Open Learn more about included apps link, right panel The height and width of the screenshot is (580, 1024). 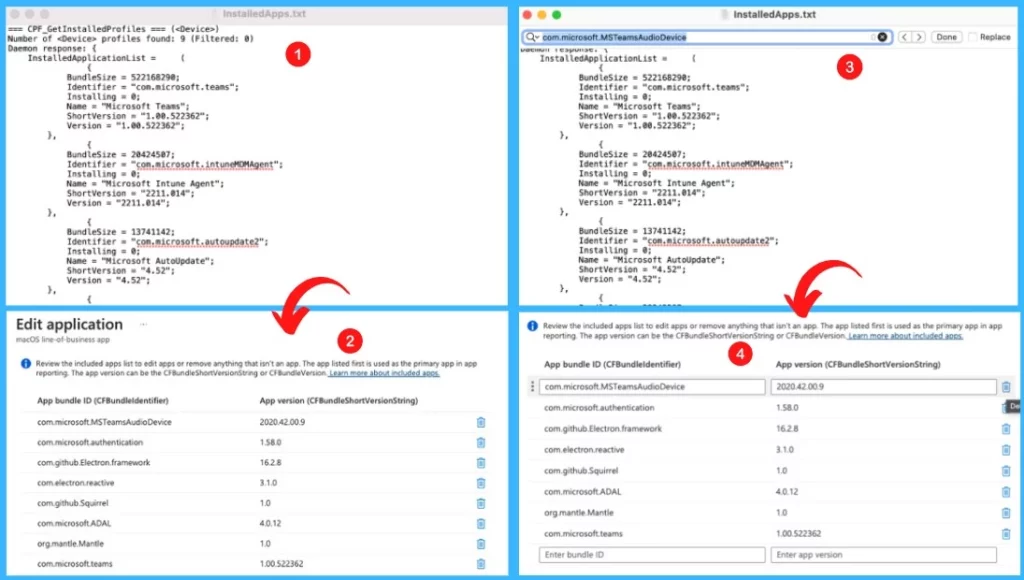(905, 336)
